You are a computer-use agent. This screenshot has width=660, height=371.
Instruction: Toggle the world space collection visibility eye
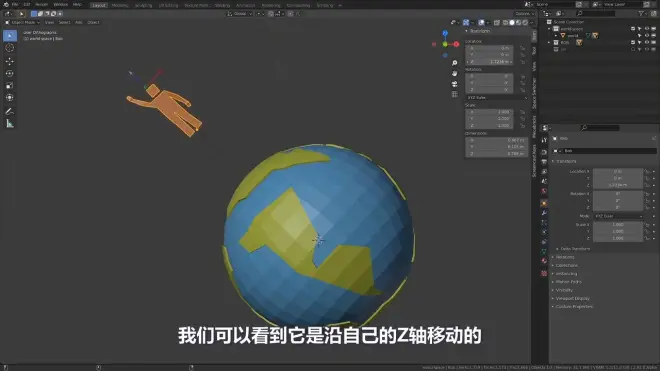click(647, 29)
